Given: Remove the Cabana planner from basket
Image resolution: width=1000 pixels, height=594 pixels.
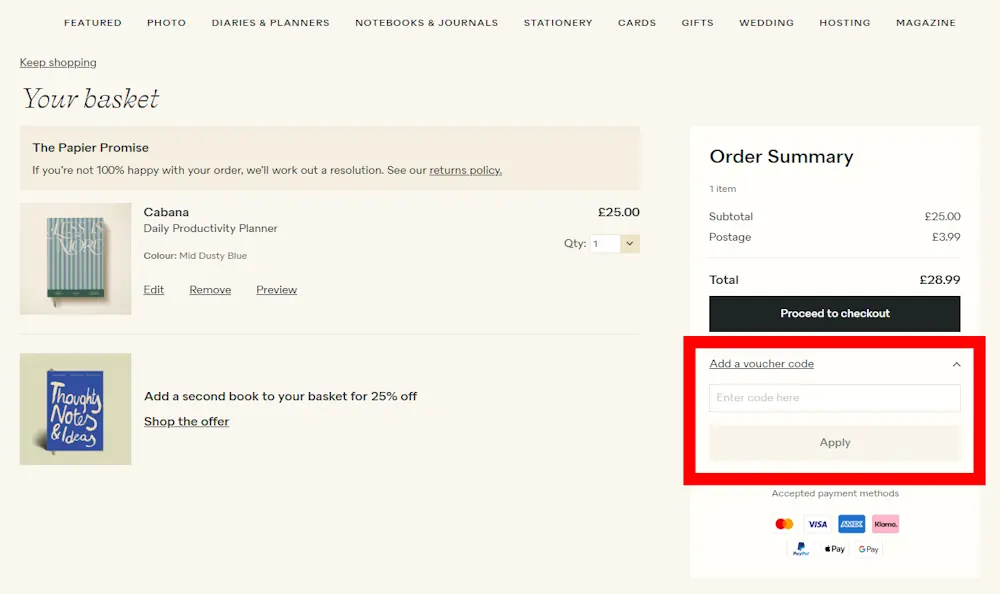Looking at the screenshot, I should tap(210, 289).
